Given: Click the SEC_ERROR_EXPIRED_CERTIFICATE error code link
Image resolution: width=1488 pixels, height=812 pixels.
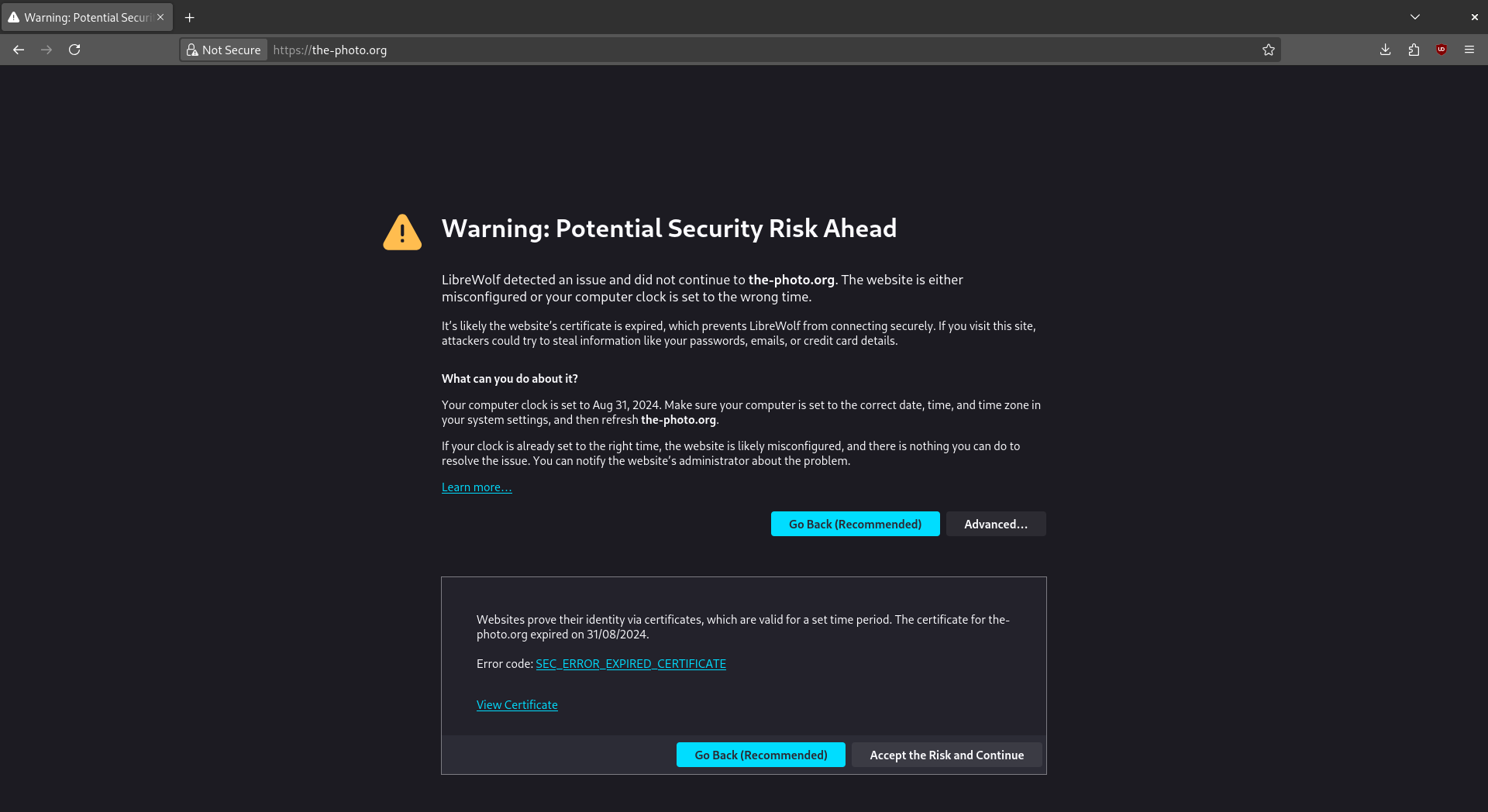Looking at the screenshot, I should pos(631,664).
